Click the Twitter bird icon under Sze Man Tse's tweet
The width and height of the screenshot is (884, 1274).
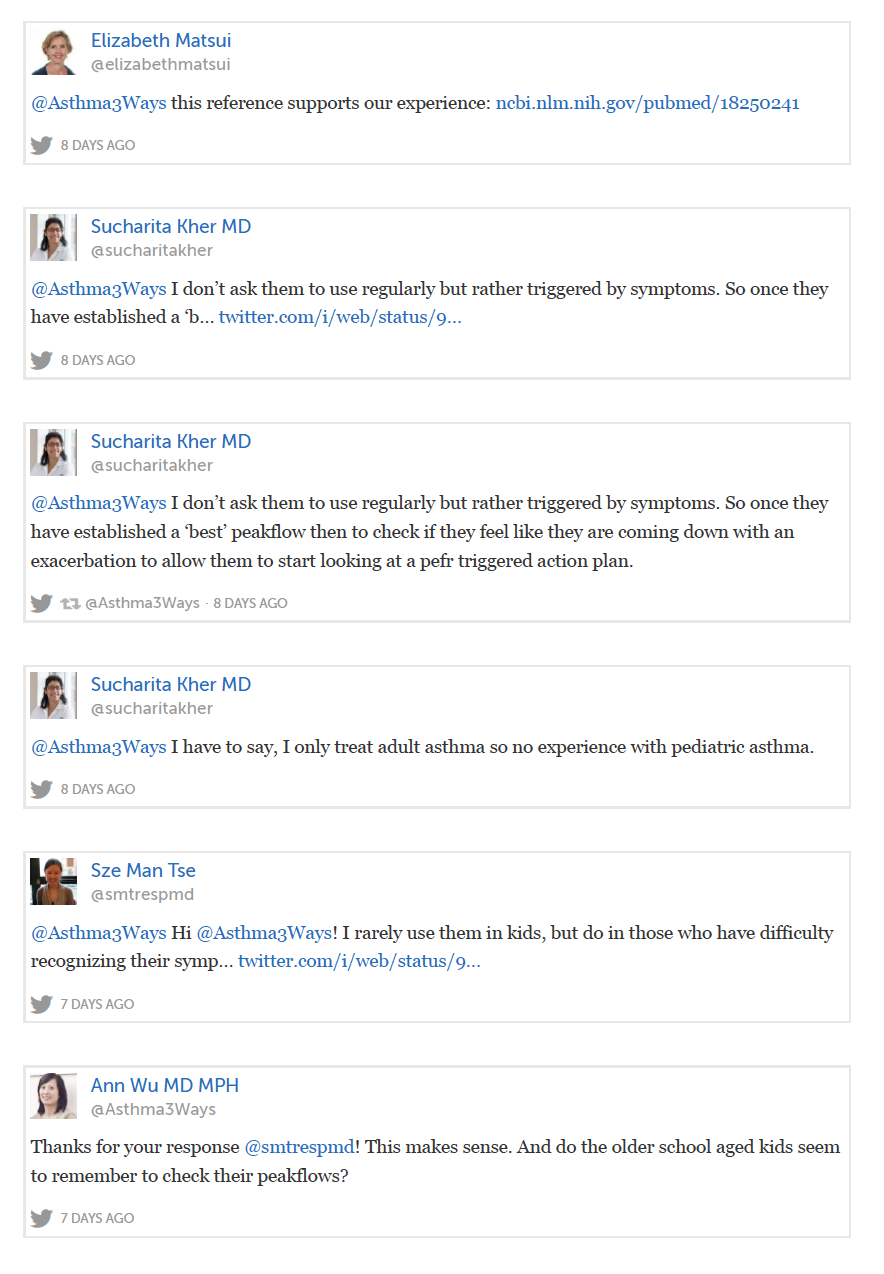[41, 1004]
